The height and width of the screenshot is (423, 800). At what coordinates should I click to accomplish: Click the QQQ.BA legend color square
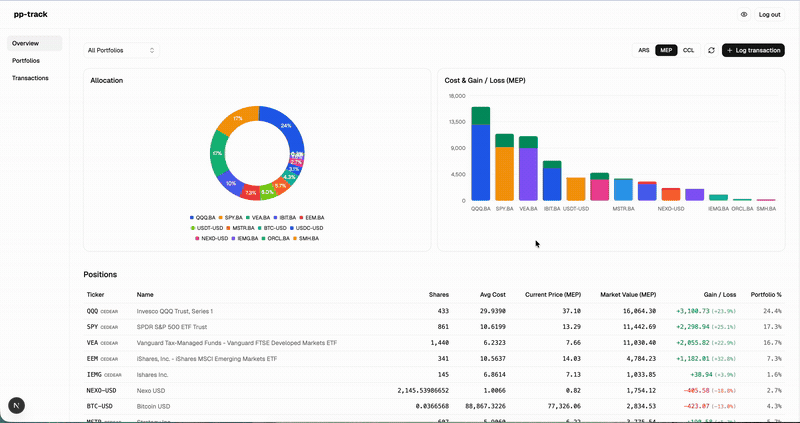[192, 218]
